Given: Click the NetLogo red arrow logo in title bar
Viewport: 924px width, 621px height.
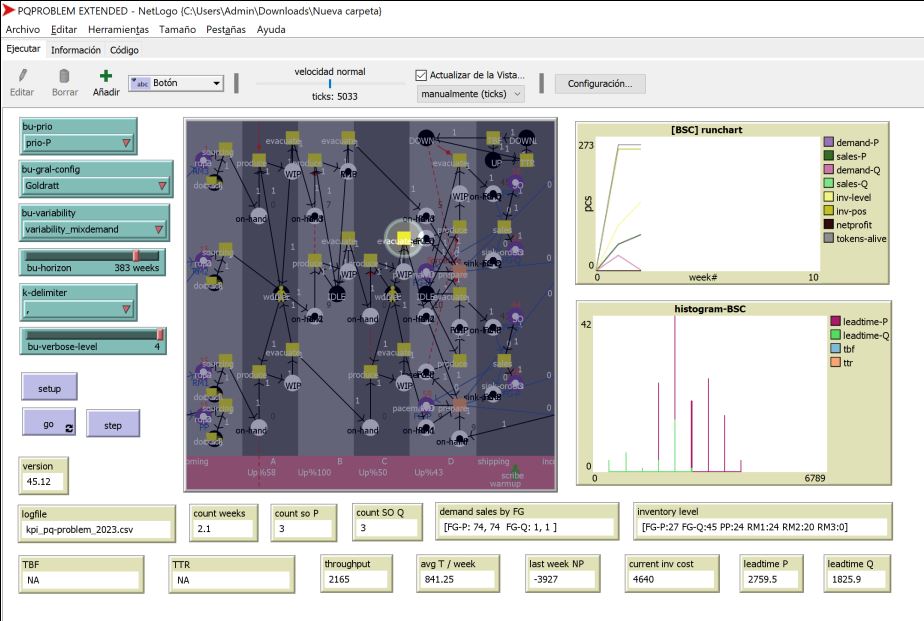Looking at the screenshot, I should point(9,9).
